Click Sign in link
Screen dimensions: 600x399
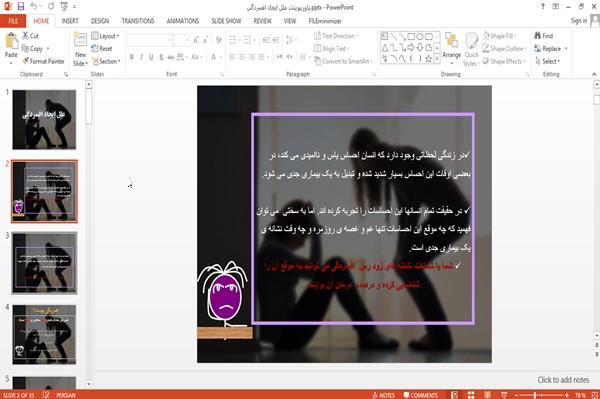579,21
